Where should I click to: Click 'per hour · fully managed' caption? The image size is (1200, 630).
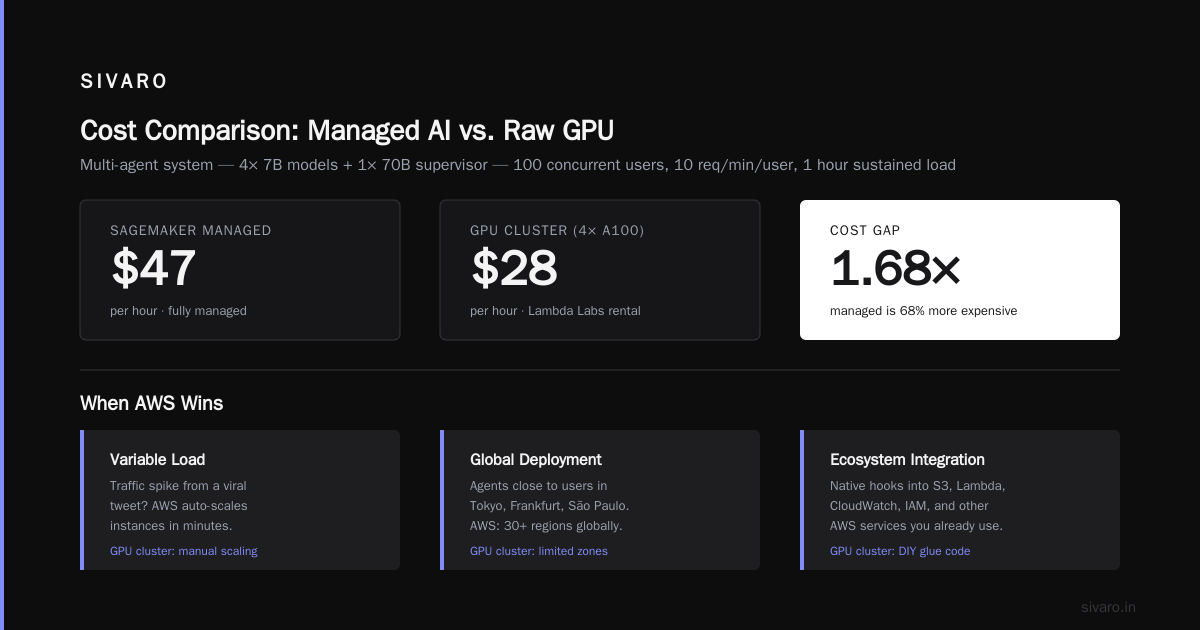coord(178,311)
